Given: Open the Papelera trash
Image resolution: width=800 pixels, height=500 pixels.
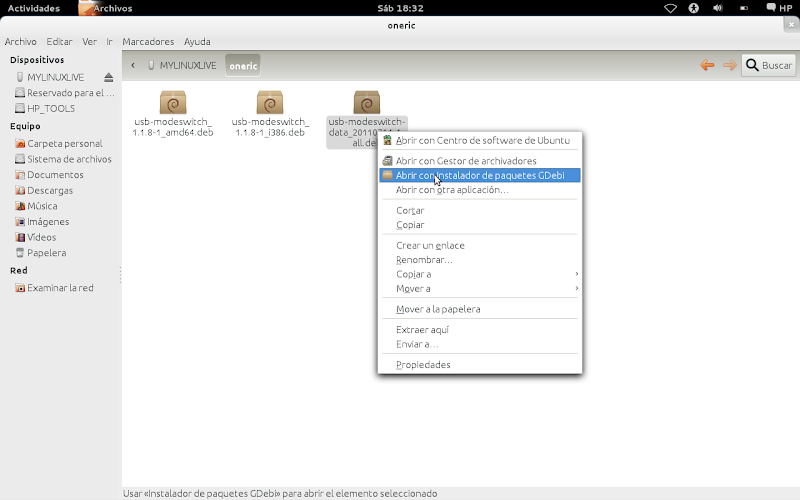Looking at the screenshot, I should coord(41,253).
